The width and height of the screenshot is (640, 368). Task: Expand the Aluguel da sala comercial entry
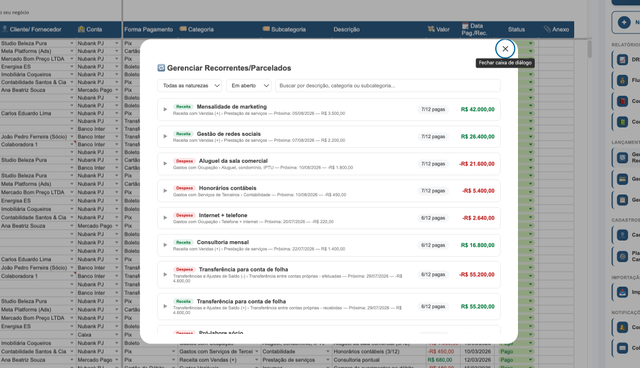click(x=165, y=164)
